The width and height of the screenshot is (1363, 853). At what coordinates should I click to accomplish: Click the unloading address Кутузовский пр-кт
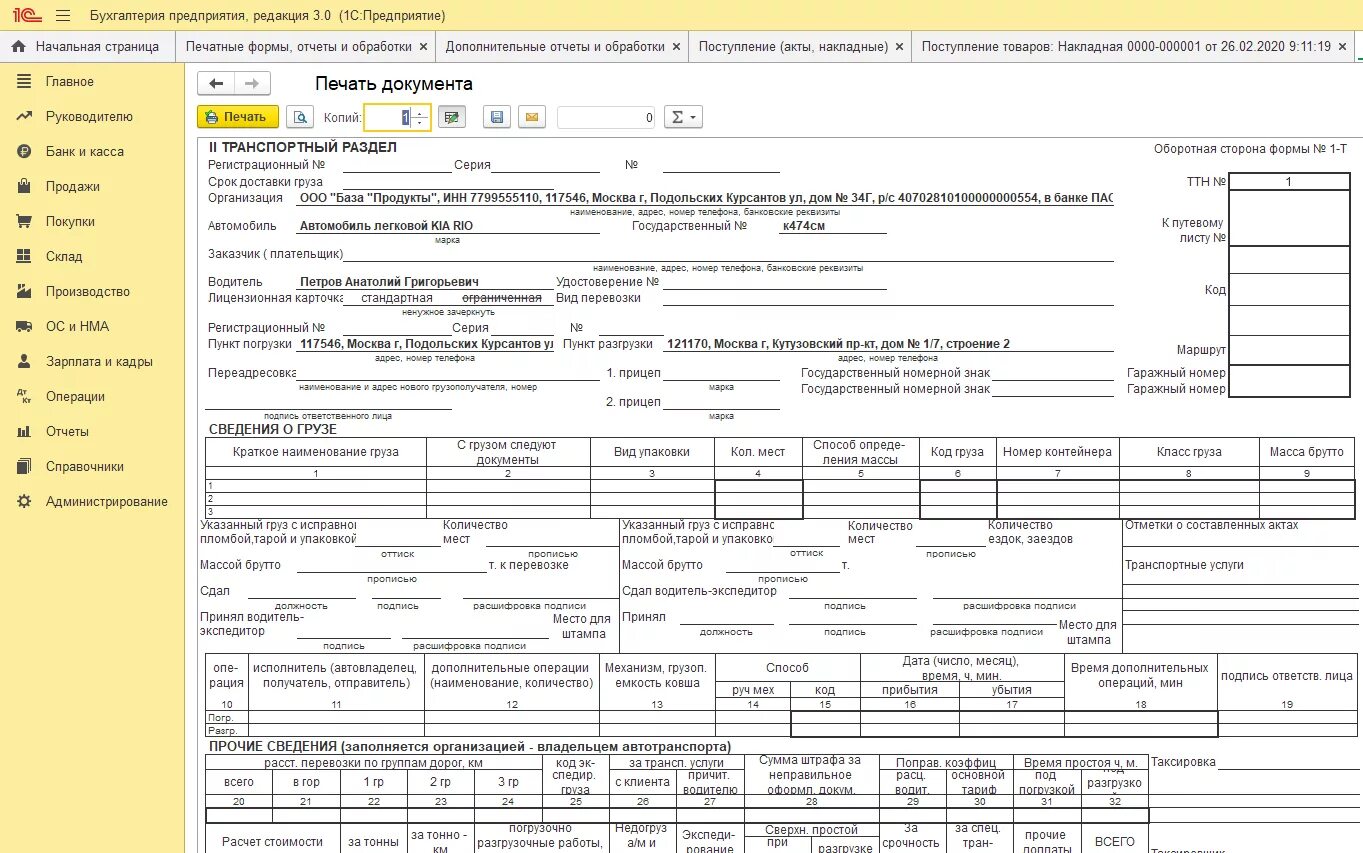click(x=838, y=344)
